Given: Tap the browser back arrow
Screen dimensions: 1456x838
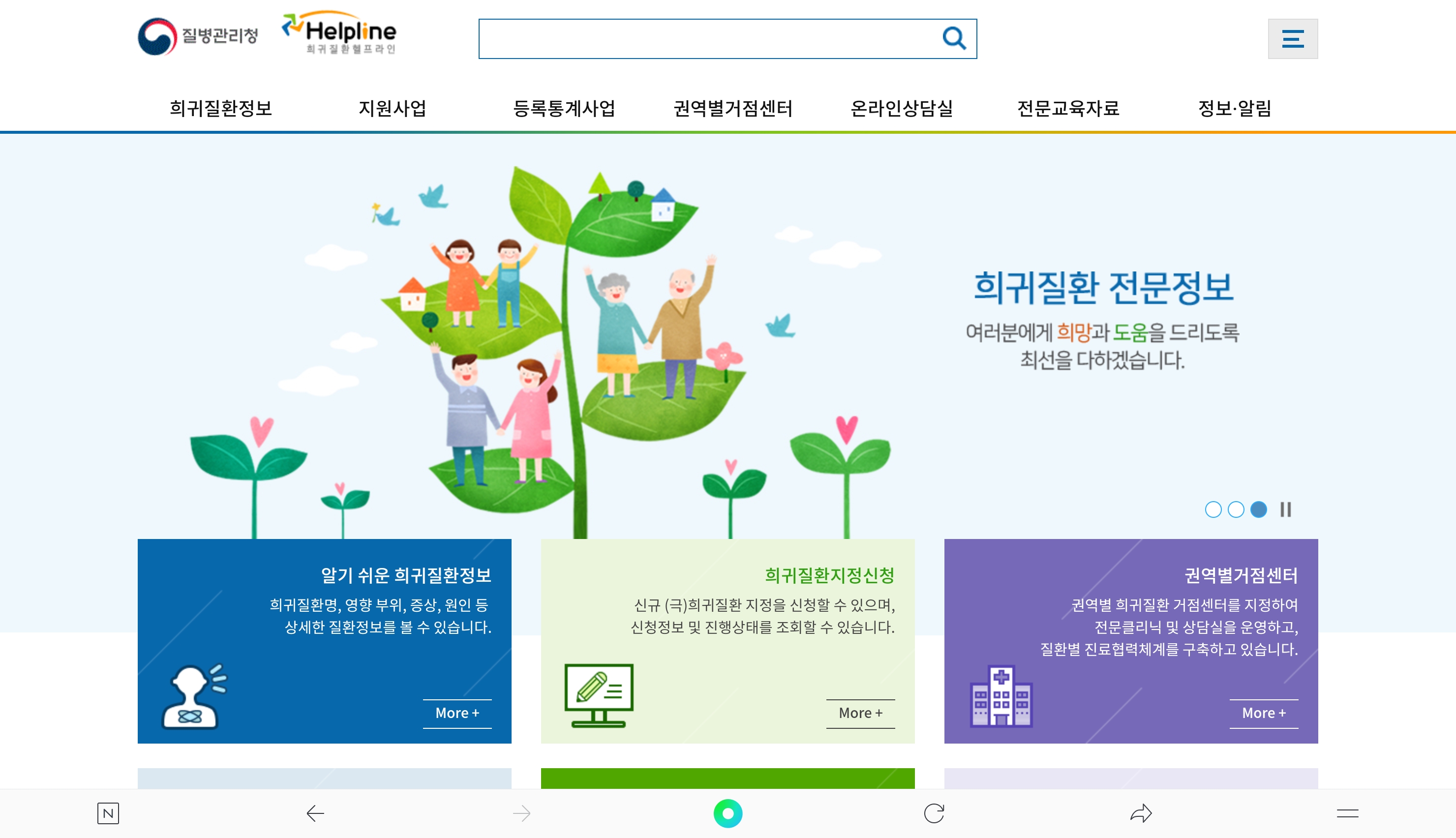Looking at the screenshot, I should (x=315, y=813).
